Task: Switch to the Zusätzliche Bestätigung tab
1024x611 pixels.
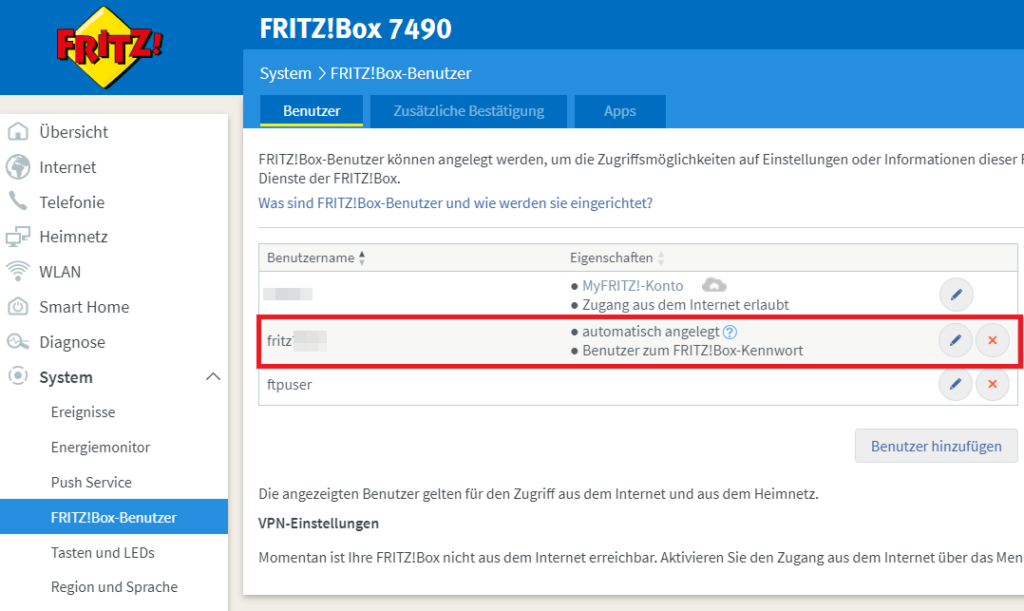Action: click(468, 111)
